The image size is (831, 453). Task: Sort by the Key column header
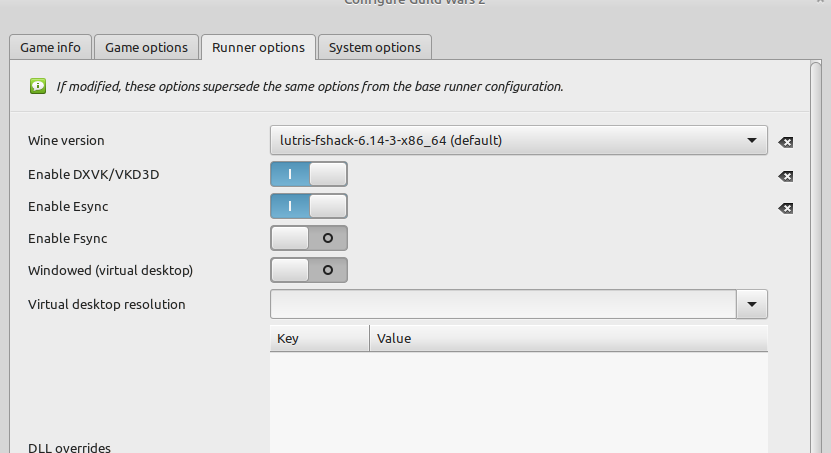(x=320, y=339)
